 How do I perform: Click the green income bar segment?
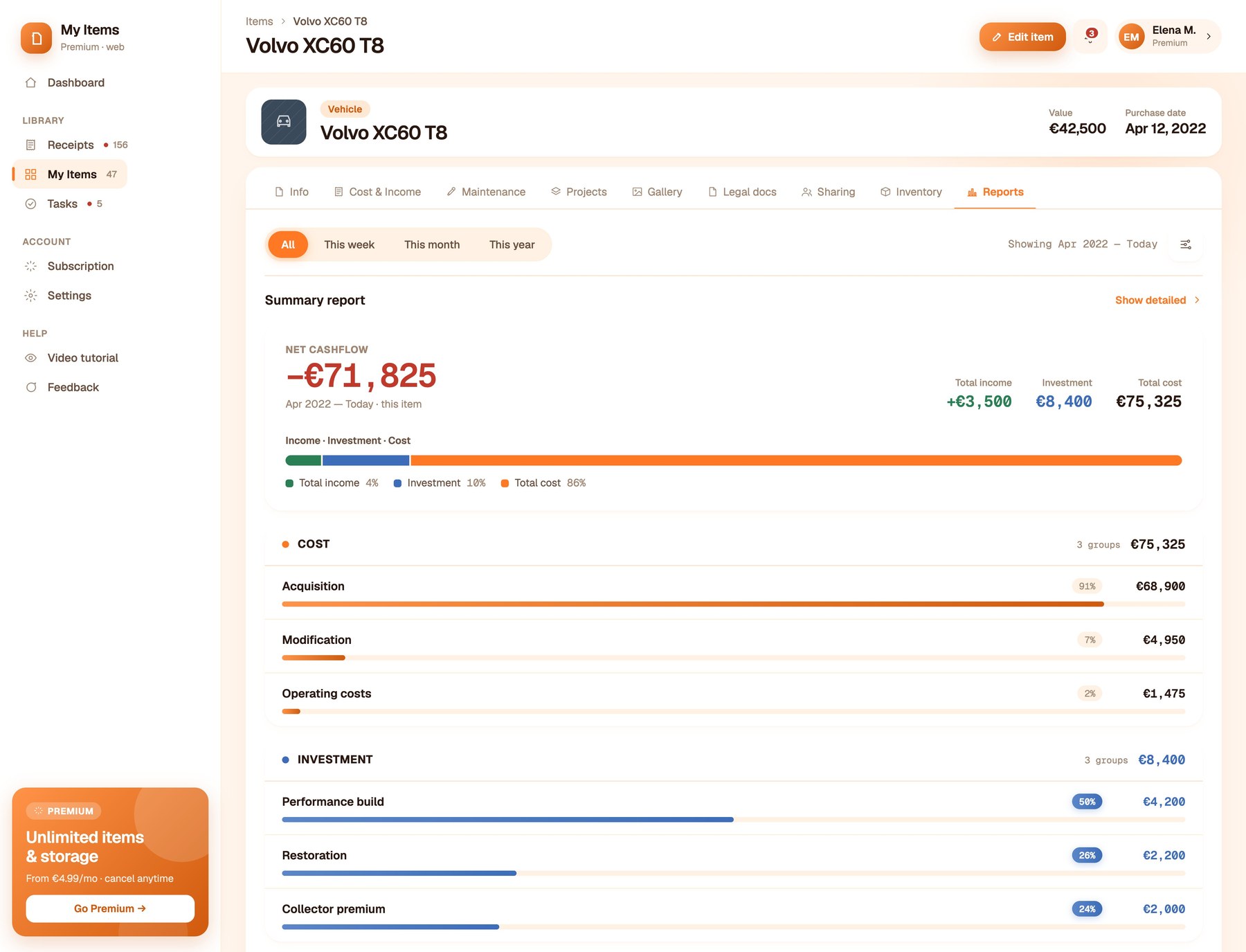click(303, 460)
